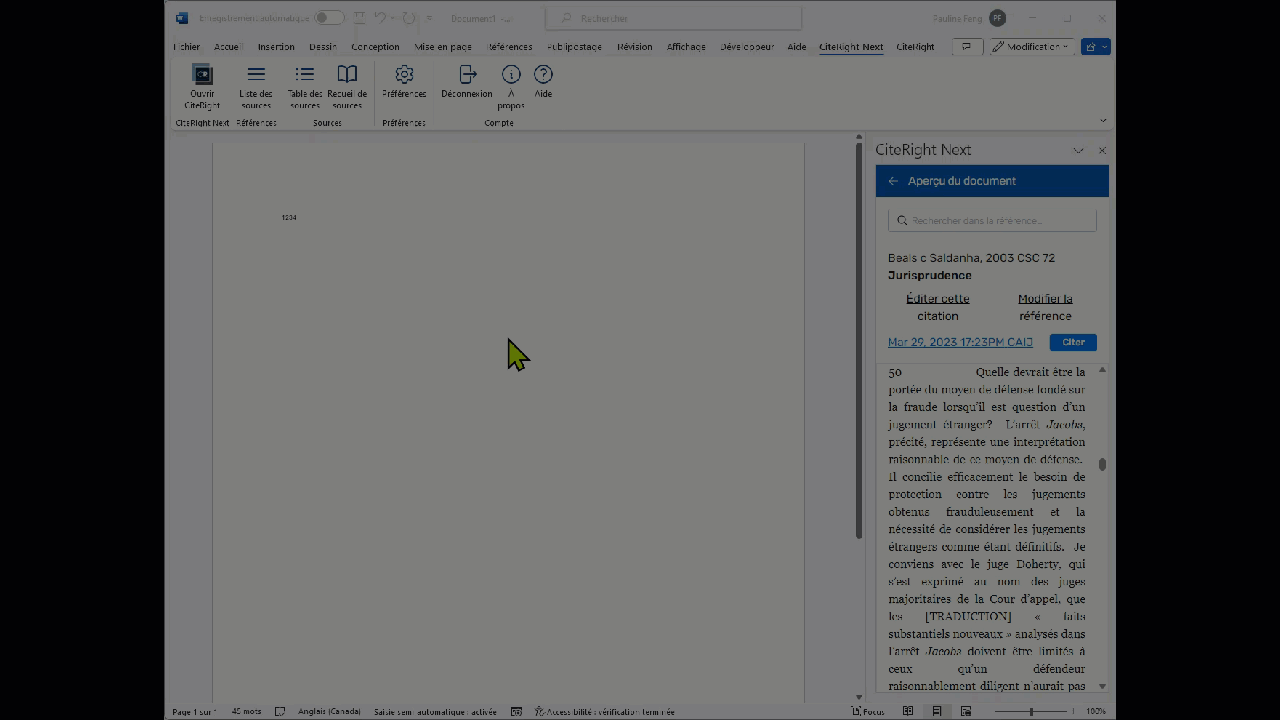Open the Fichier tab
The image size is (1280, 720).
pos(186,47)
